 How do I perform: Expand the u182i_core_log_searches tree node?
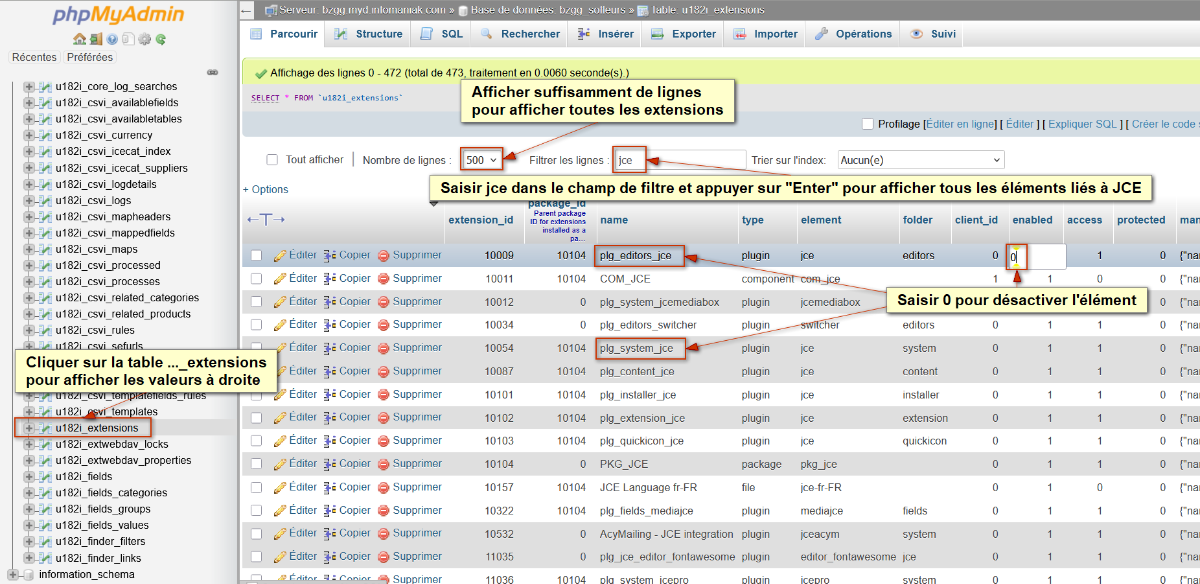pos(29,87)
